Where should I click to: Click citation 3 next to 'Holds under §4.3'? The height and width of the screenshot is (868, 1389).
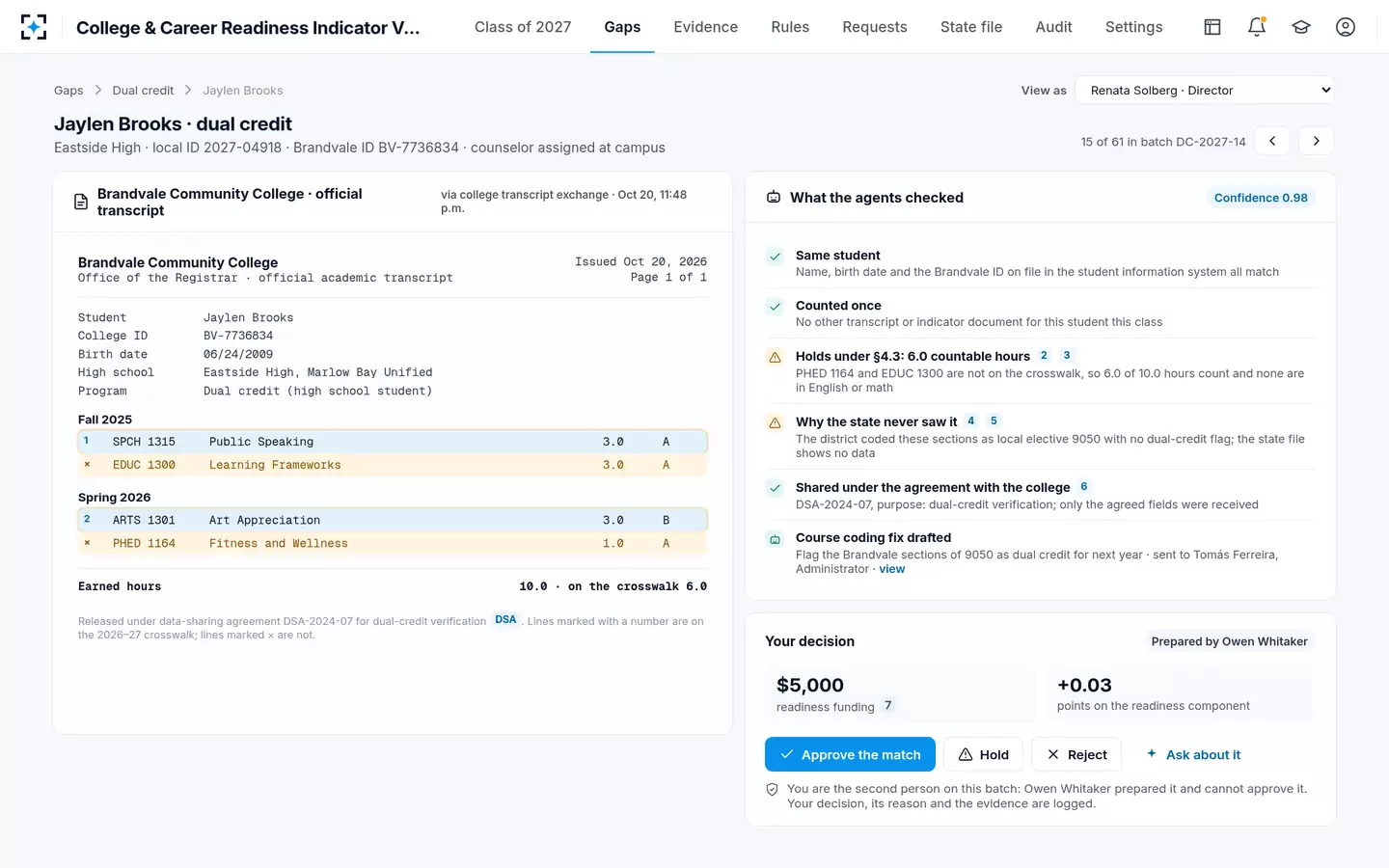coord(1067,356)
